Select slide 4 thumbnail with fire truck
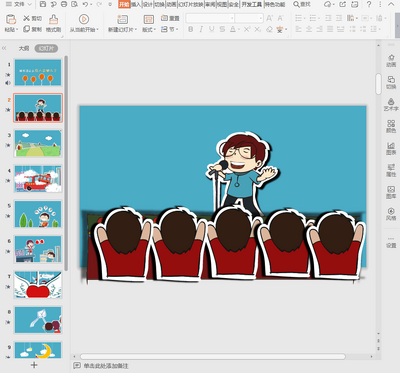Image resolution: width=400 pixels, height=373 pixels. (x=38, y=179)
